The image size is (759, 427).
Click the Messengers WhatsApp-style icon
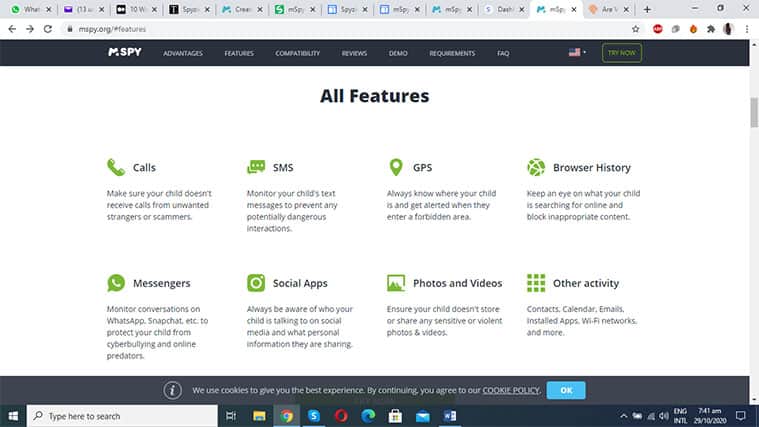pos(116,283)
